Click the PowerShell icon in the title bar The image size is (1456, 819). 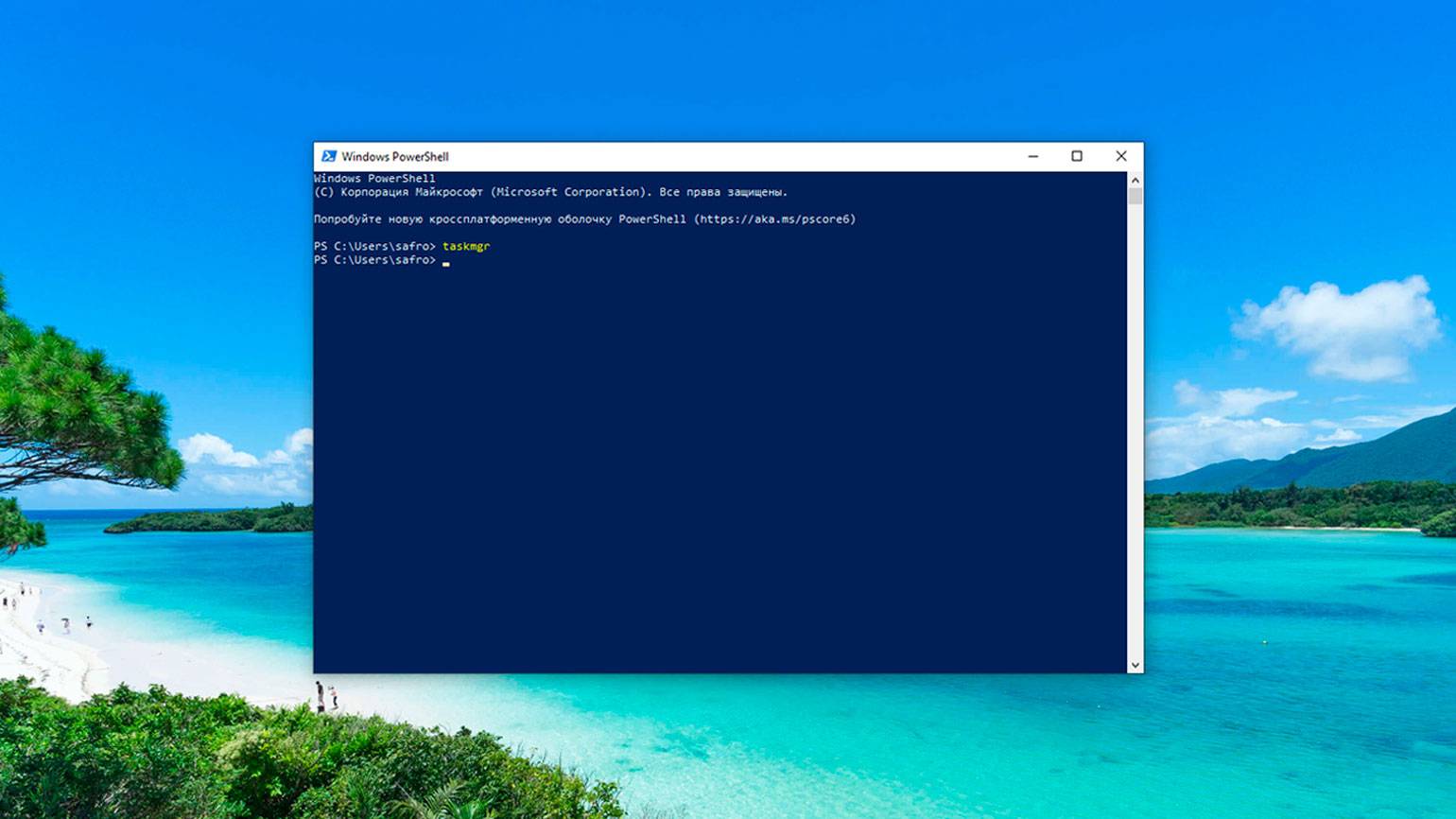pyautogui.click(x=328, y=156)
